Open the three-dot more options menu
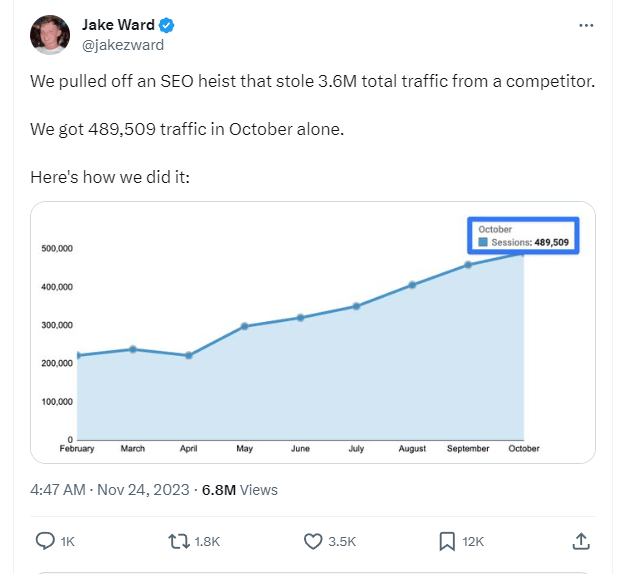625x574 pixels. 586,26
